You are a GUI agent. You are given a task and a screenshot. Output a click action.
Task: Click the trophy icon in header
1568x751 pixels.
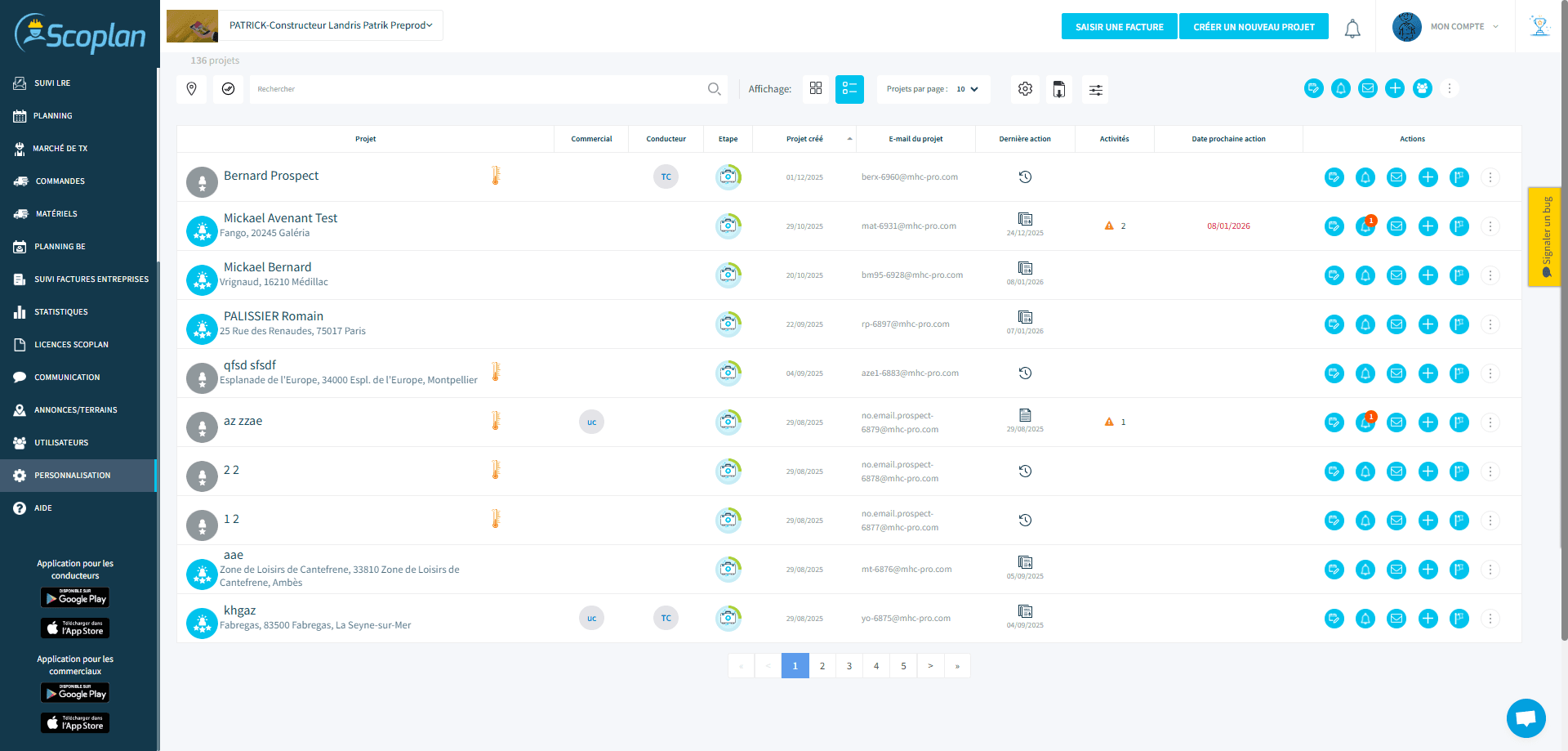tap(1540, 26)
